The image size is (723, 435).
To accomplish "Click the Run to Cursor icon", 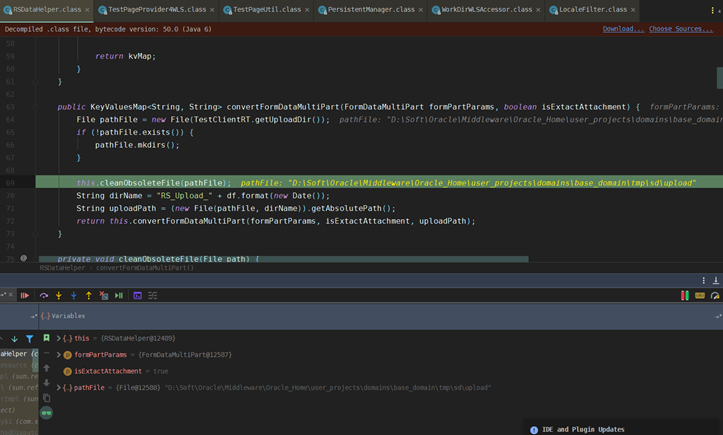I will pyautogui.click(x=119, y=296).
